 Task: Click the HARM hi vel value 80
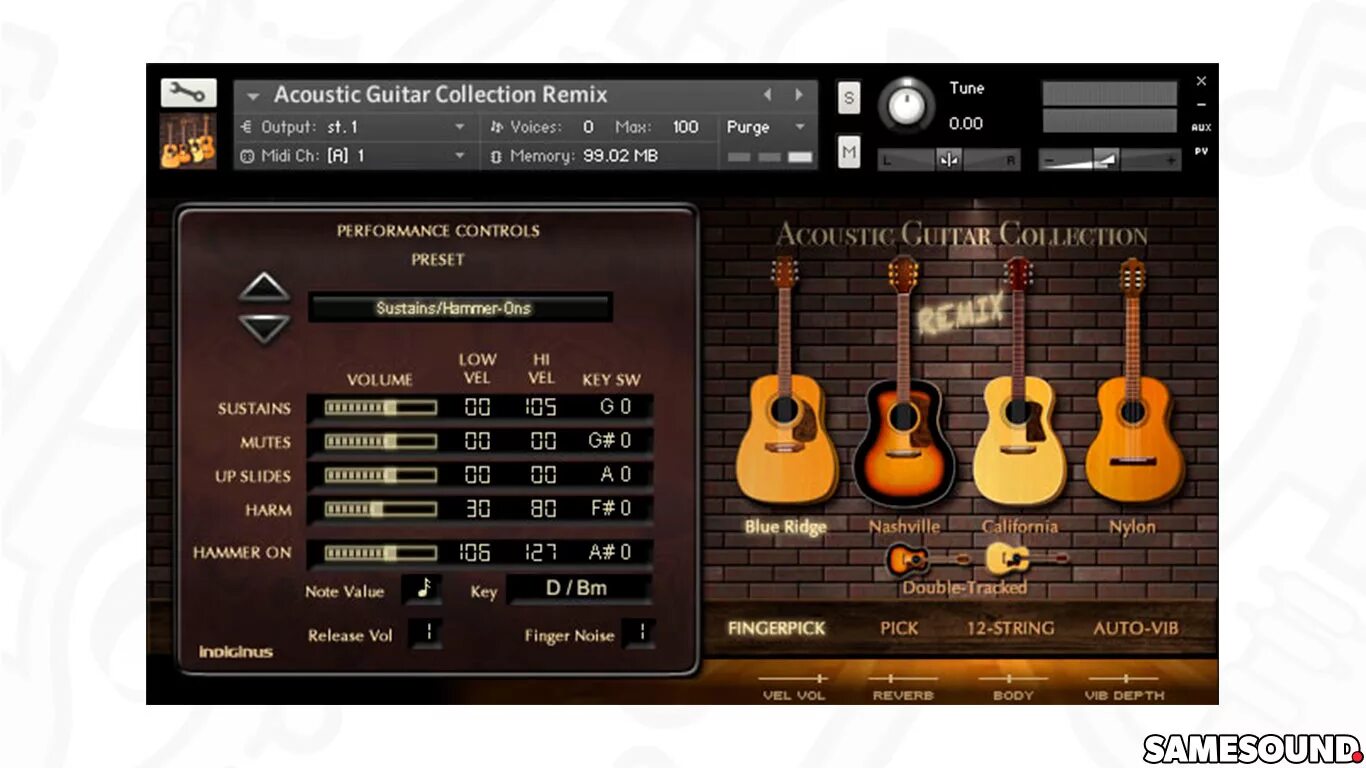pos(542,509)
